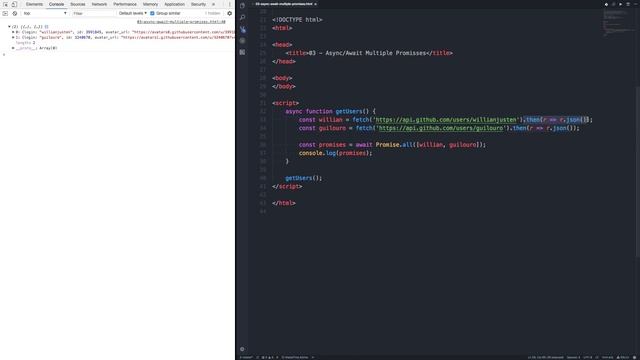Click 'console.log(promises);' code line
The width and height of the screenshot is (640, 360).
(336, 153)
